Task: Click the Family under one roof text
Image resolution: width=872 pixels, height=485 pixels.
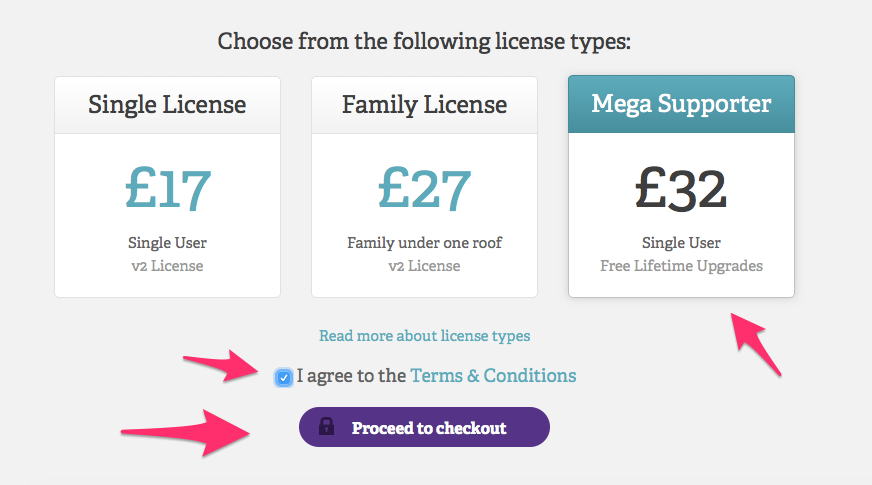Action: pyautogui.click(x=424, y=243)
